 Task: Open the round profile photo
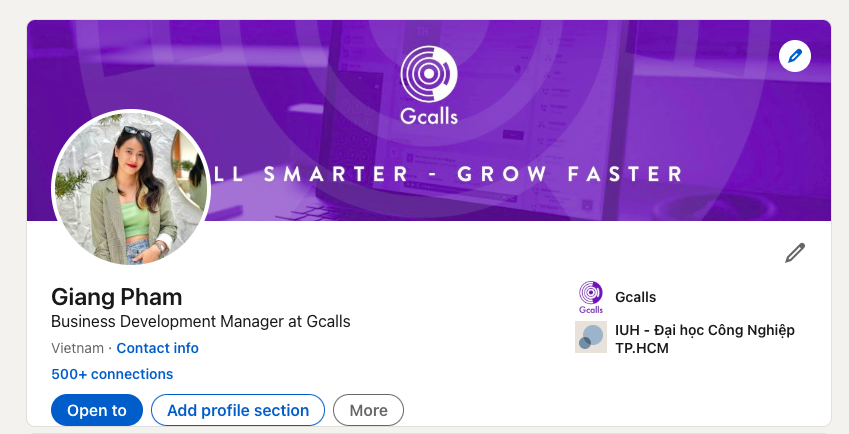[x=131, y=188]
